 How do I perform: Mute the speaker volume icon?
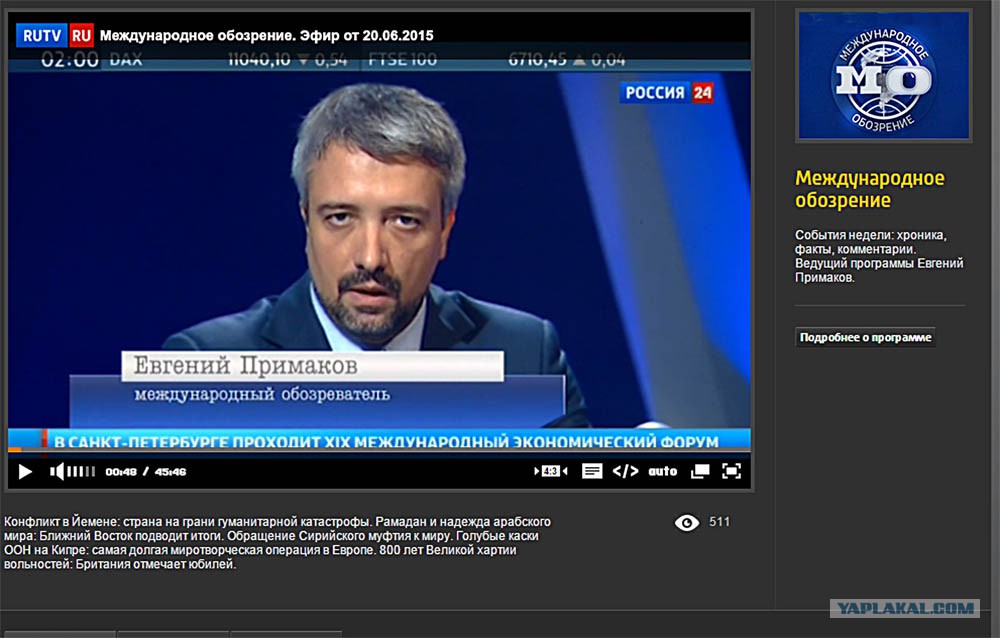(57, 471)
